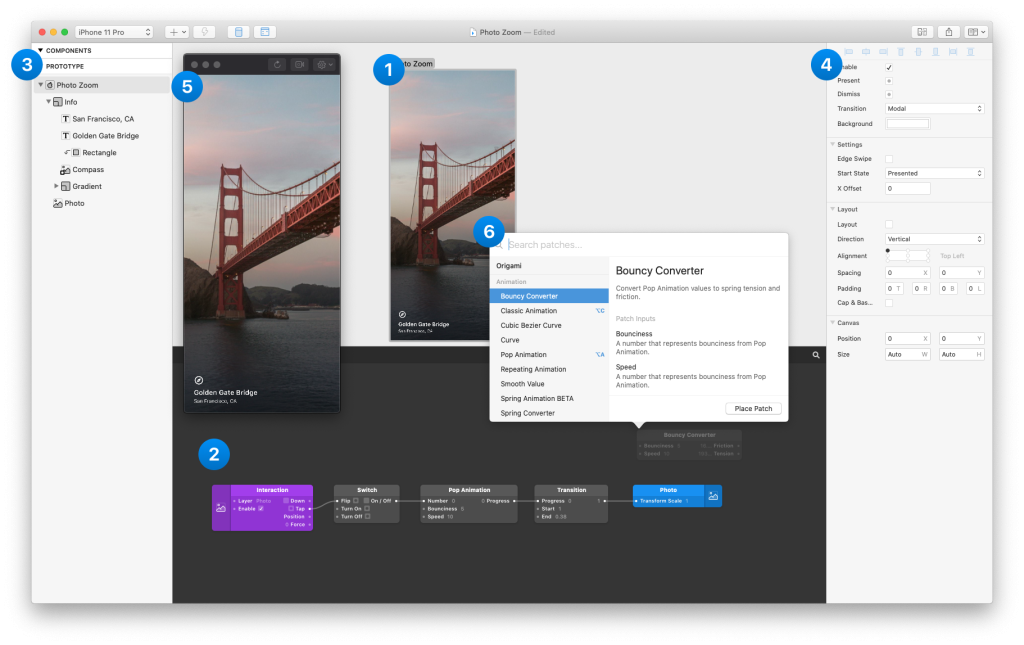
Task: Toggle the inspector panel from the toolbar
Action: [265, 31]
